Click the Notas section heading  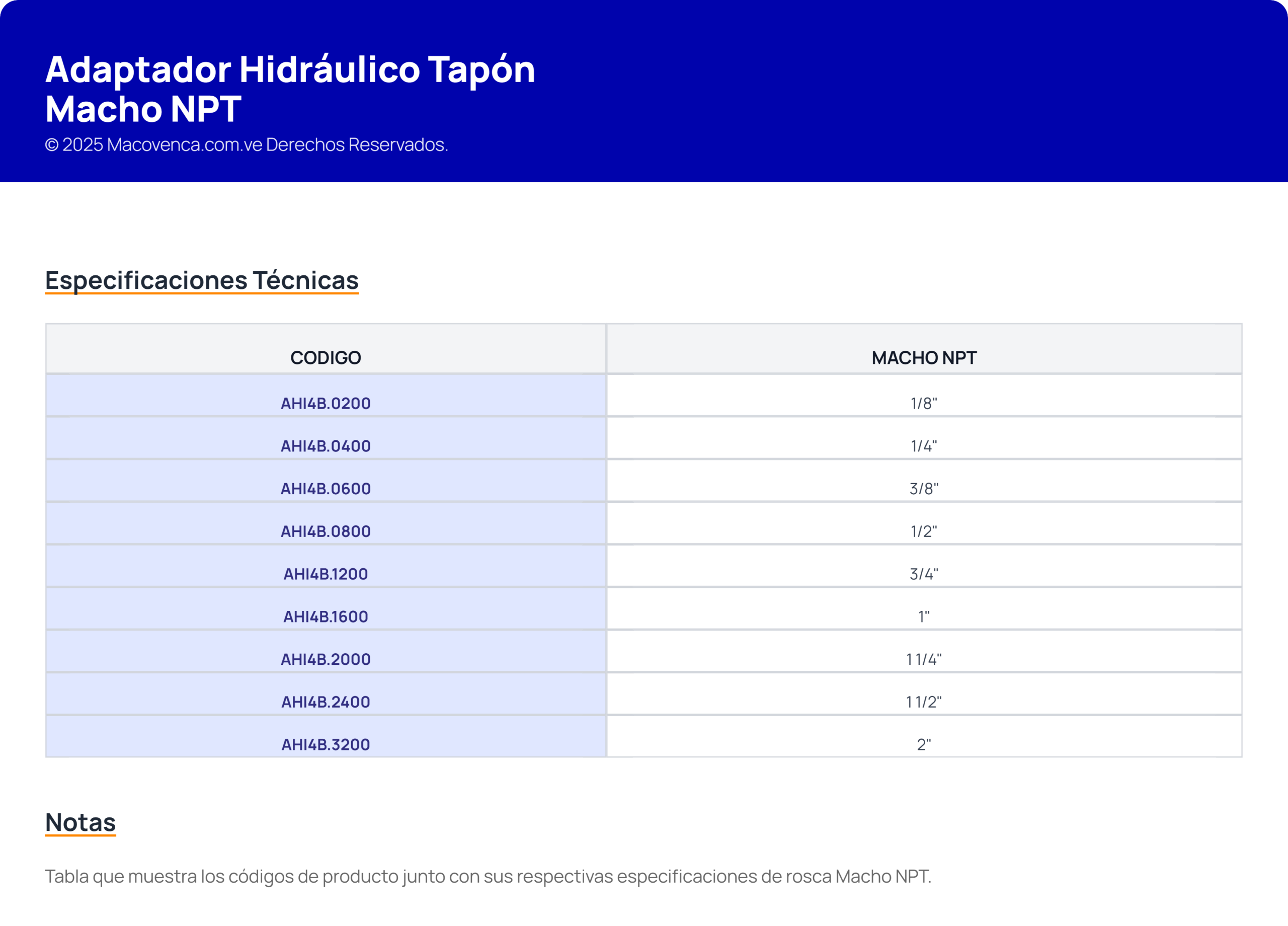click(80, 822)
